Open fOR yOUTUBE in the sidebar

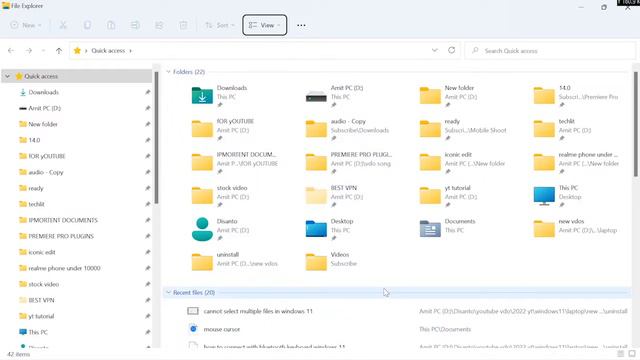tap(47, 156)
